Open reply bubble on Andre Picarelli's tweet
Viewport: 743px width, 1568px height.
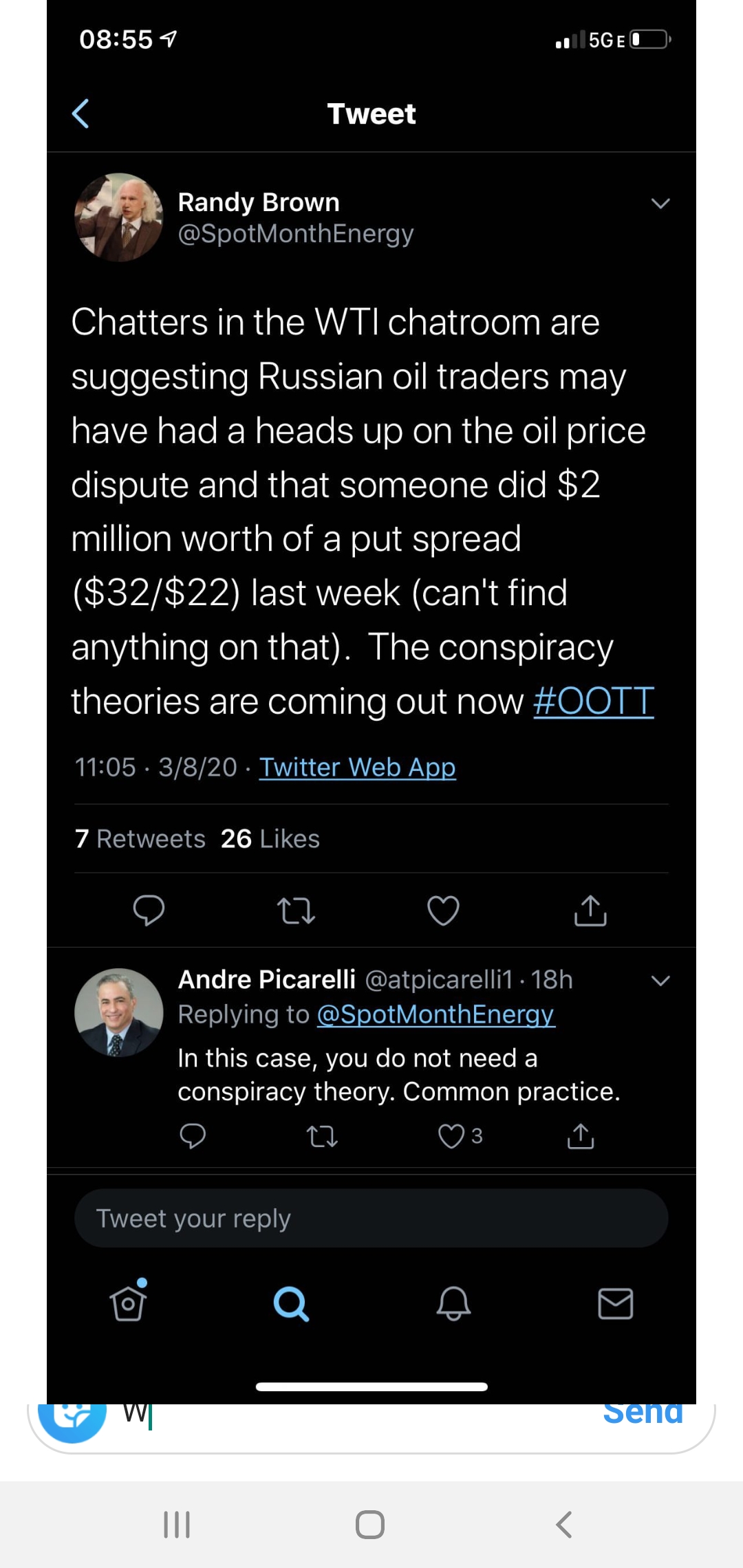pos(193,1136)
